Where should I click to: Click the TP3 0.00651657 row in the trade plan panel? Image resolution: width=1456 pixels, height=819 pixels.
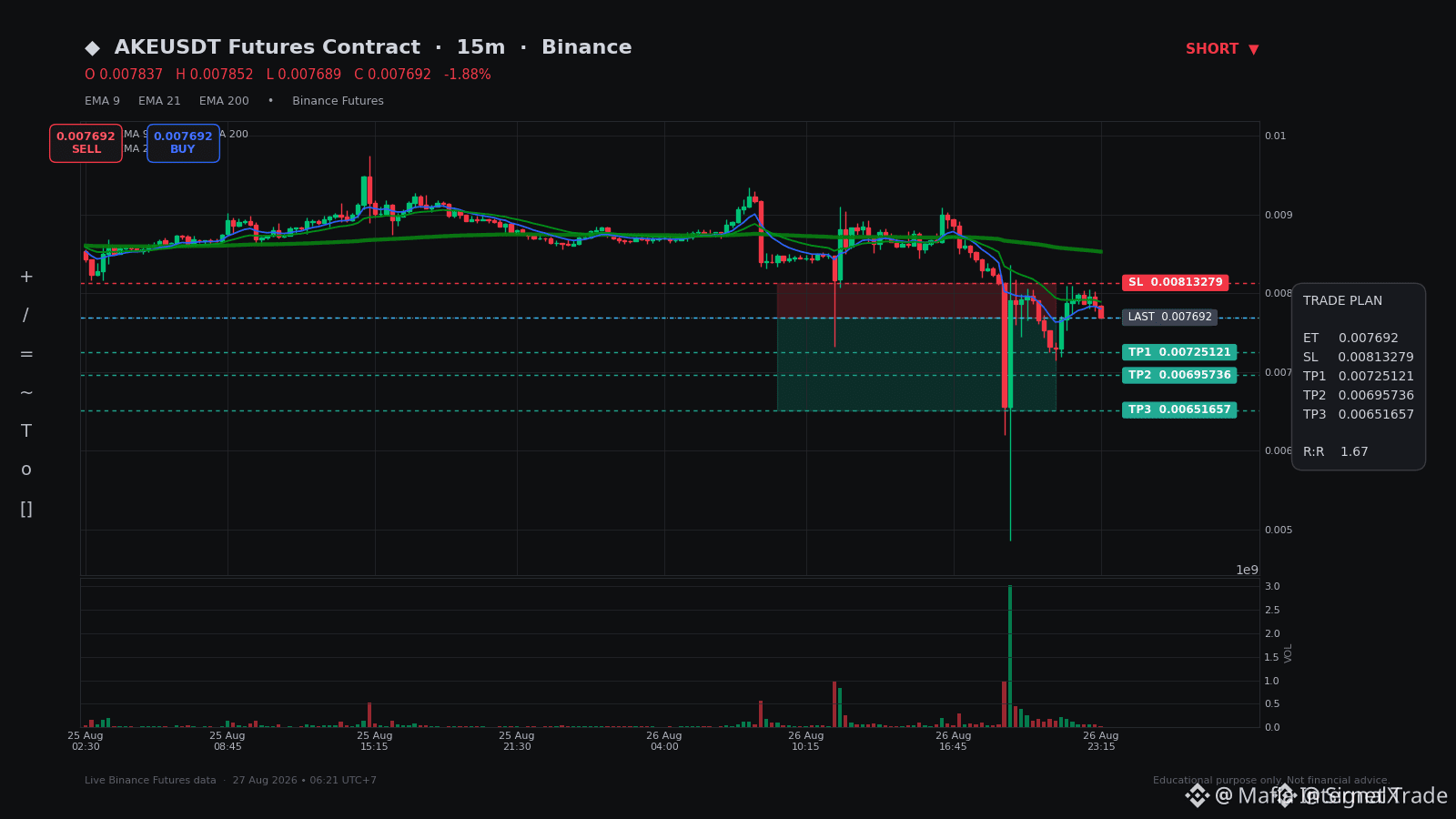click(x=1359, y=414)
